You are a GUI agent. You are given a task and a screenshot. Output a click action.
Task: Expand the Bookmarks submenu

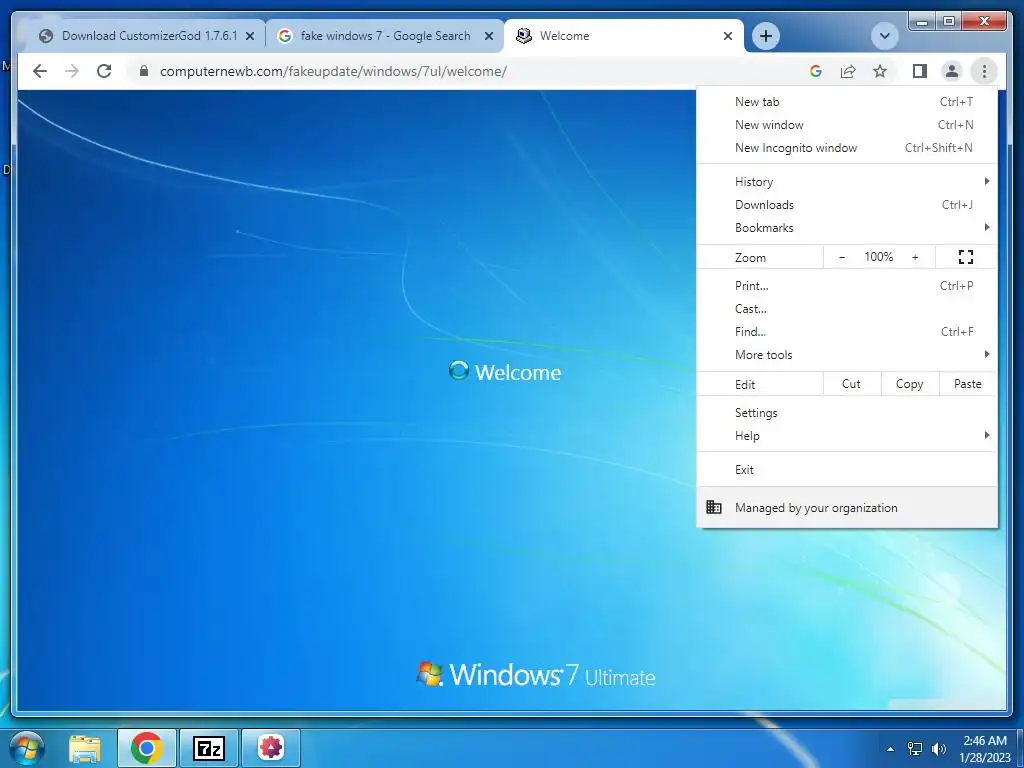coord(847,227)
